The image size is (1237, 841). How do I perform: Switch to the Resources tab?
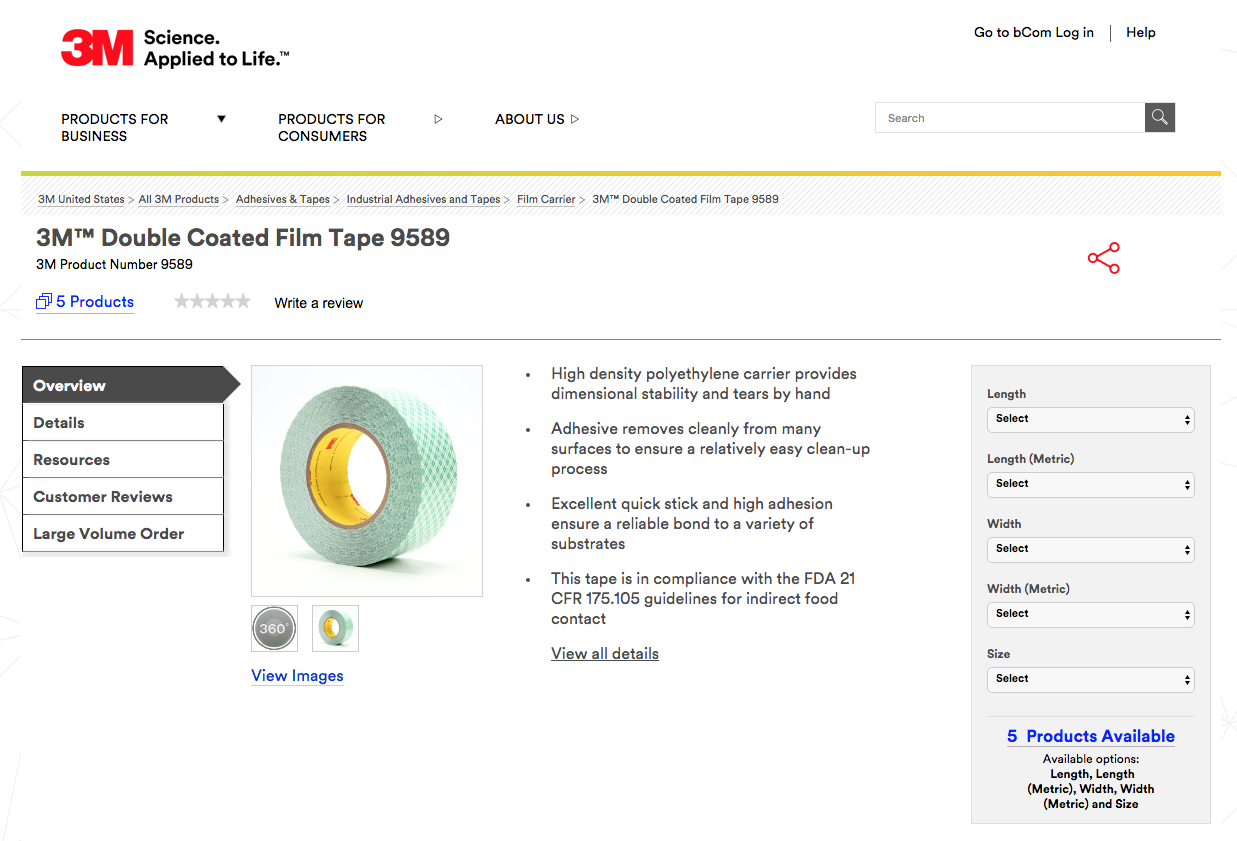pos(122,459)
